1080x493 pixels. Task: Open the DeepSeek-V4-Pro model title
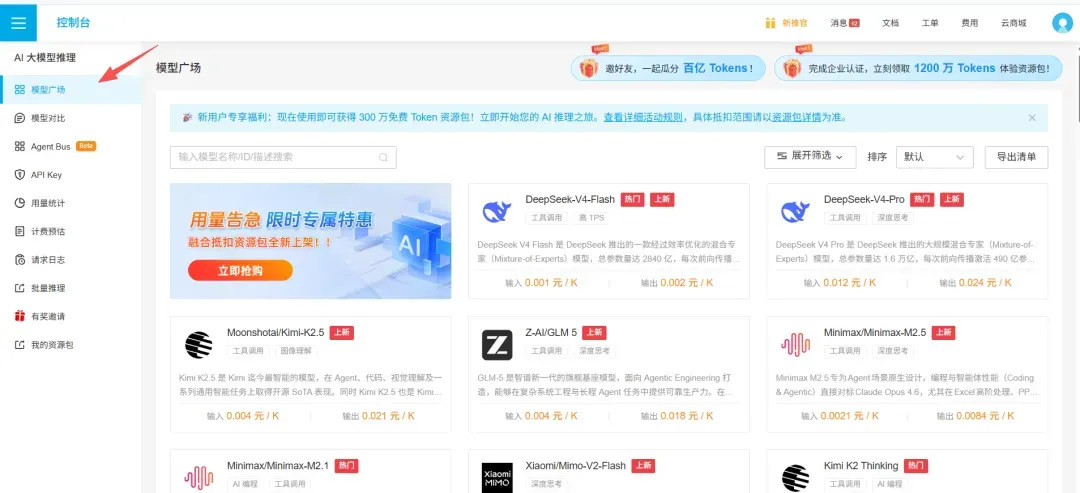[x=864, y=200]
